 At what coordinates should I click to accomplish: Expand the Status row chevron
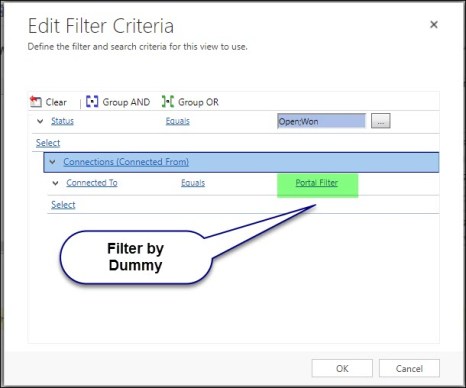[x=40, y=121]
